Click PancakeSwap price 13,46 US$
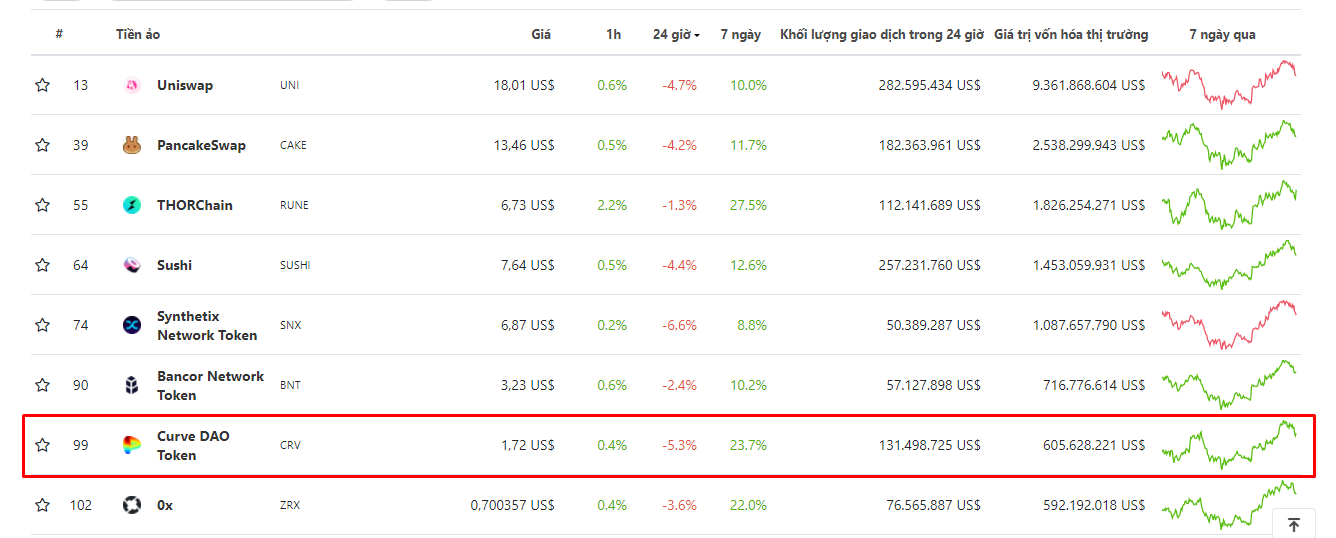This screenshot has width=1336, height=538. (x=524, y=145)
